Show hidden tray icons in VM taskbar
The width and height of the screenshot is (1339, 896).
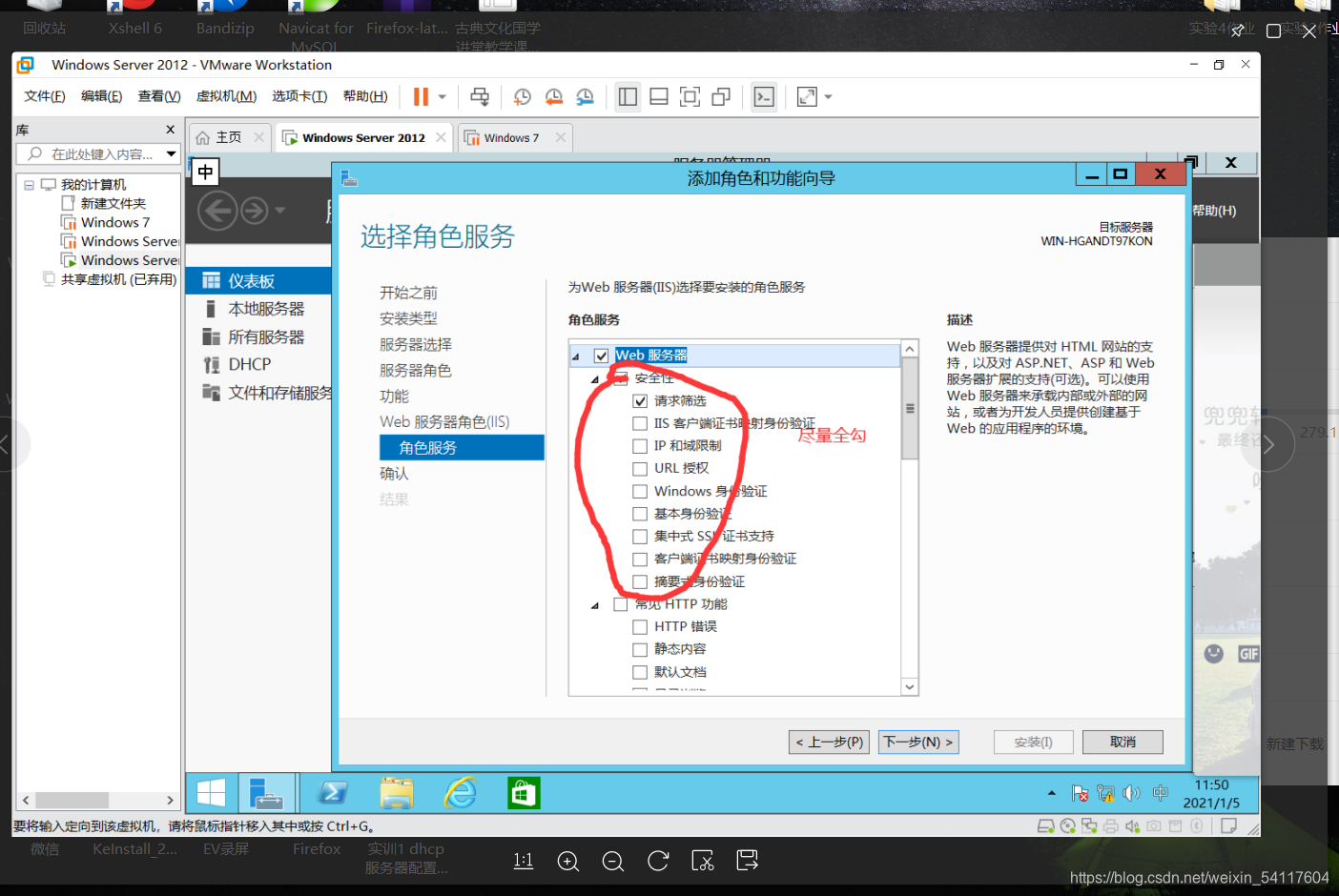[1052, 793]
